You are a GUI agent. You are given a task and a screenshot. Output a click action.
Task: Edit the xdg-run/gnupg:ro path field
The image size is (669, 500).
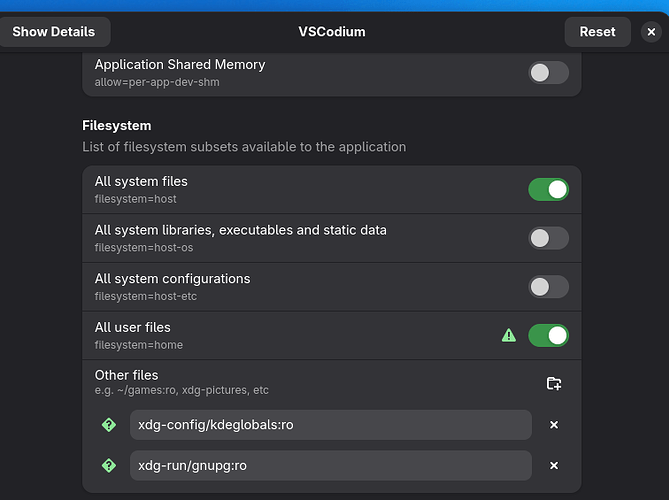331,465
